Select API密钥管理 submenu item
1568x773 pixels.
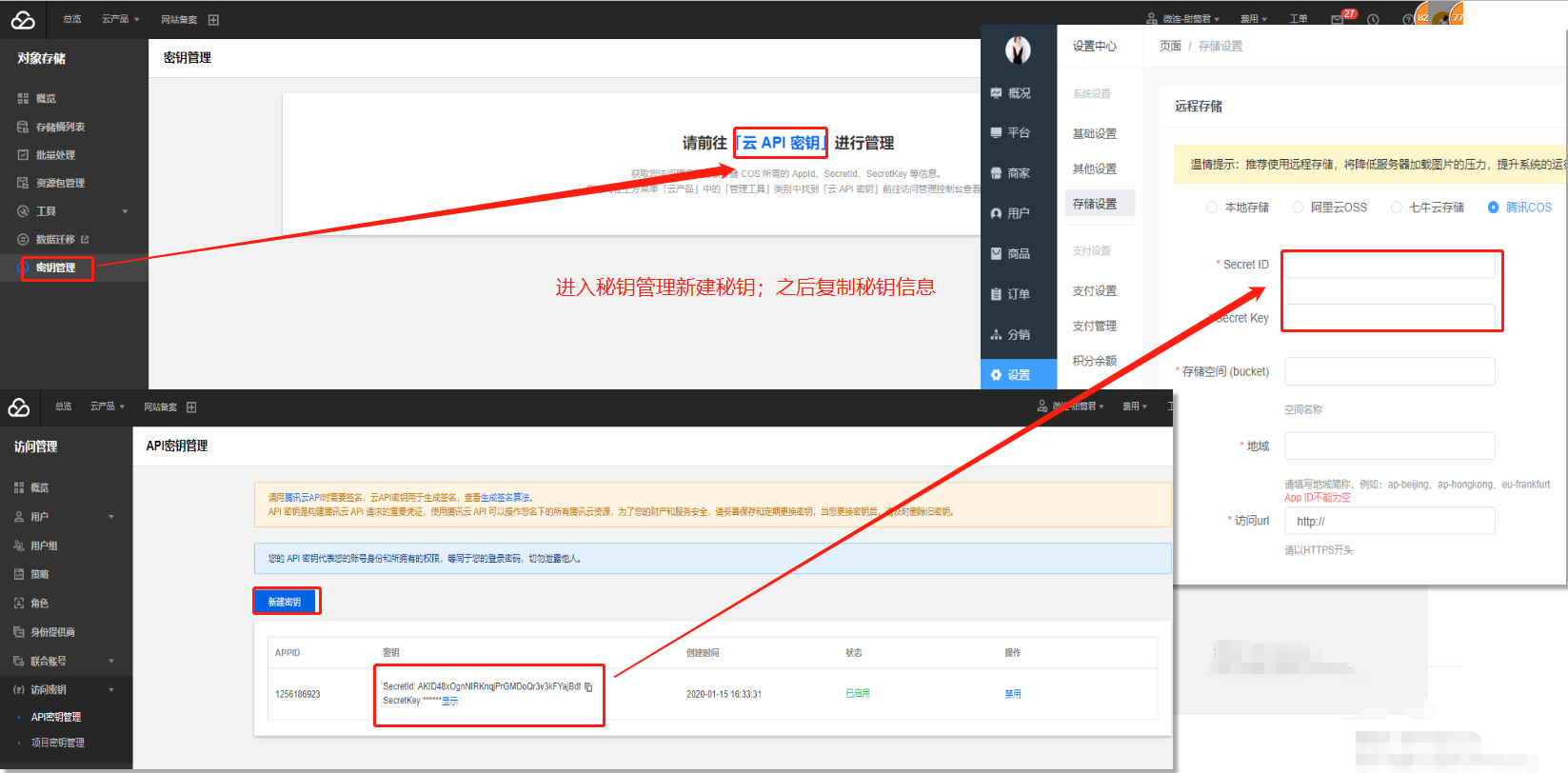point(56,718)
